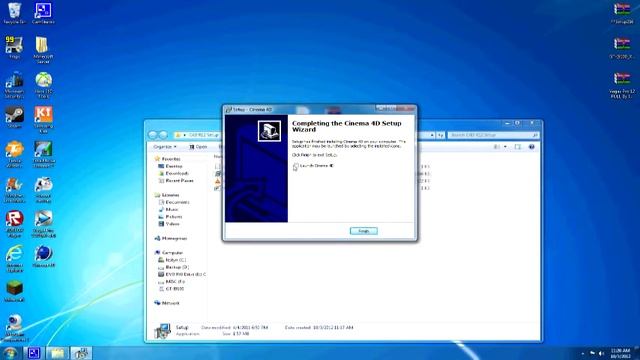The image size is (640, 360).
Task: Open the CamStudio desktop shortcut
Action: point(43,13)
